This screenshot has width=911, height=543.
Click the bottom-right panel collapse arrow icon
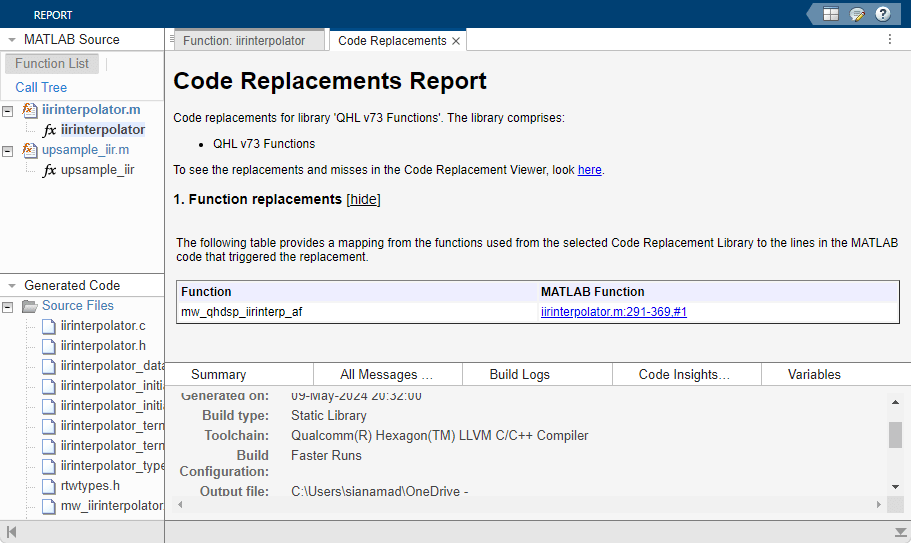899,531
